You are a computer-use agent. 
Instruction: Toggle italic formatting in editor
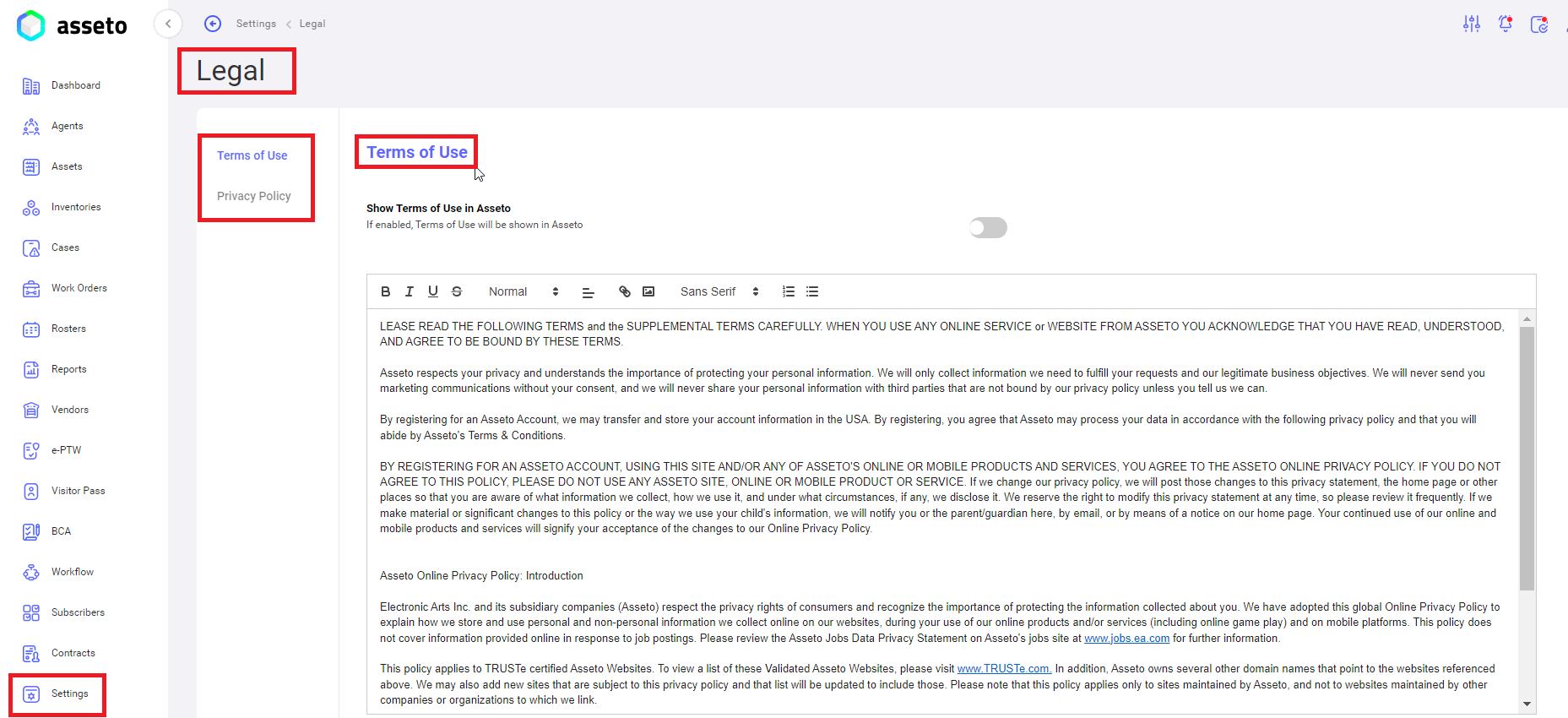[410, 291]
